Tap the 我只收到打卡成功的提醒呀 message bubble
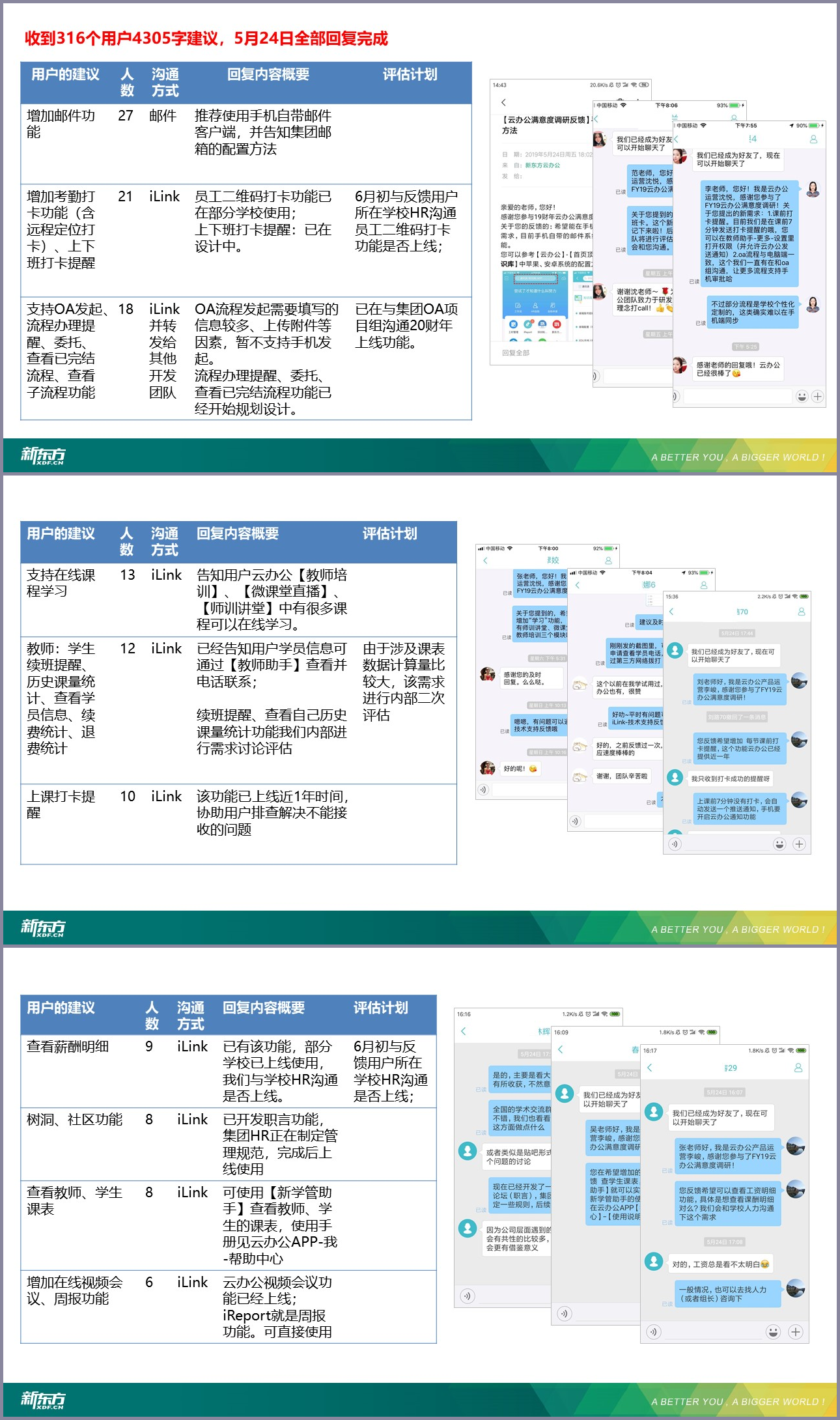The image size is (840, 1420). [x=729, y=778]
